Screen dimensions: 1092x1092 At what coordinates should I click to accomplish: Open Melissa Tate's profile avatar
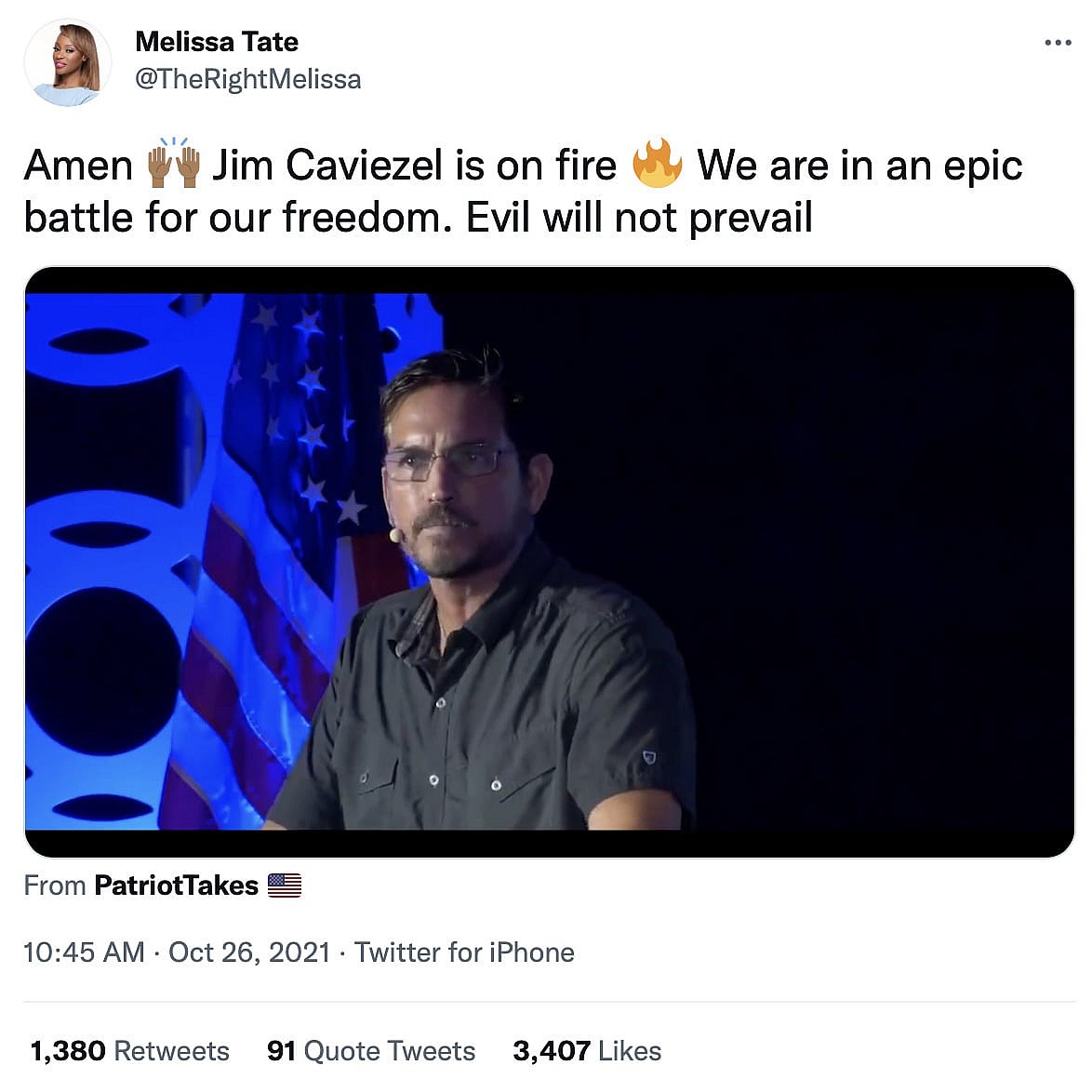(x=68, y=62)
